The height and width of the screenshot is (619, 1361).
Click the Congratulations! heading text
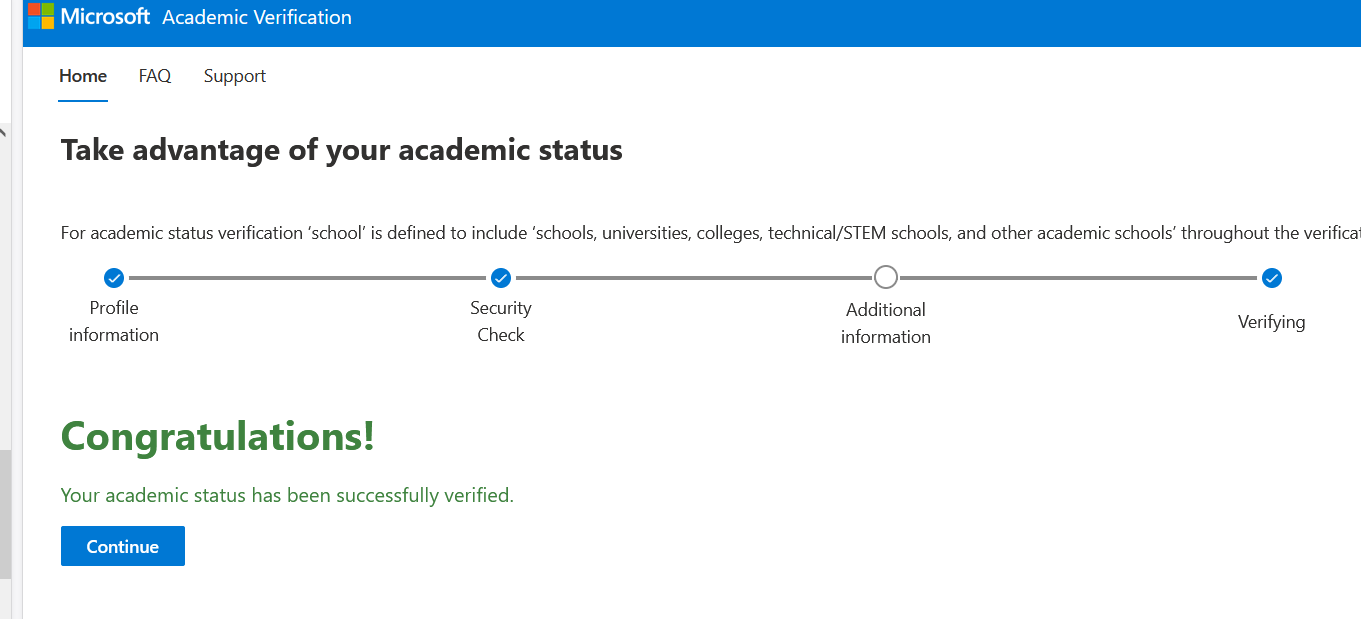coord(218,437)
